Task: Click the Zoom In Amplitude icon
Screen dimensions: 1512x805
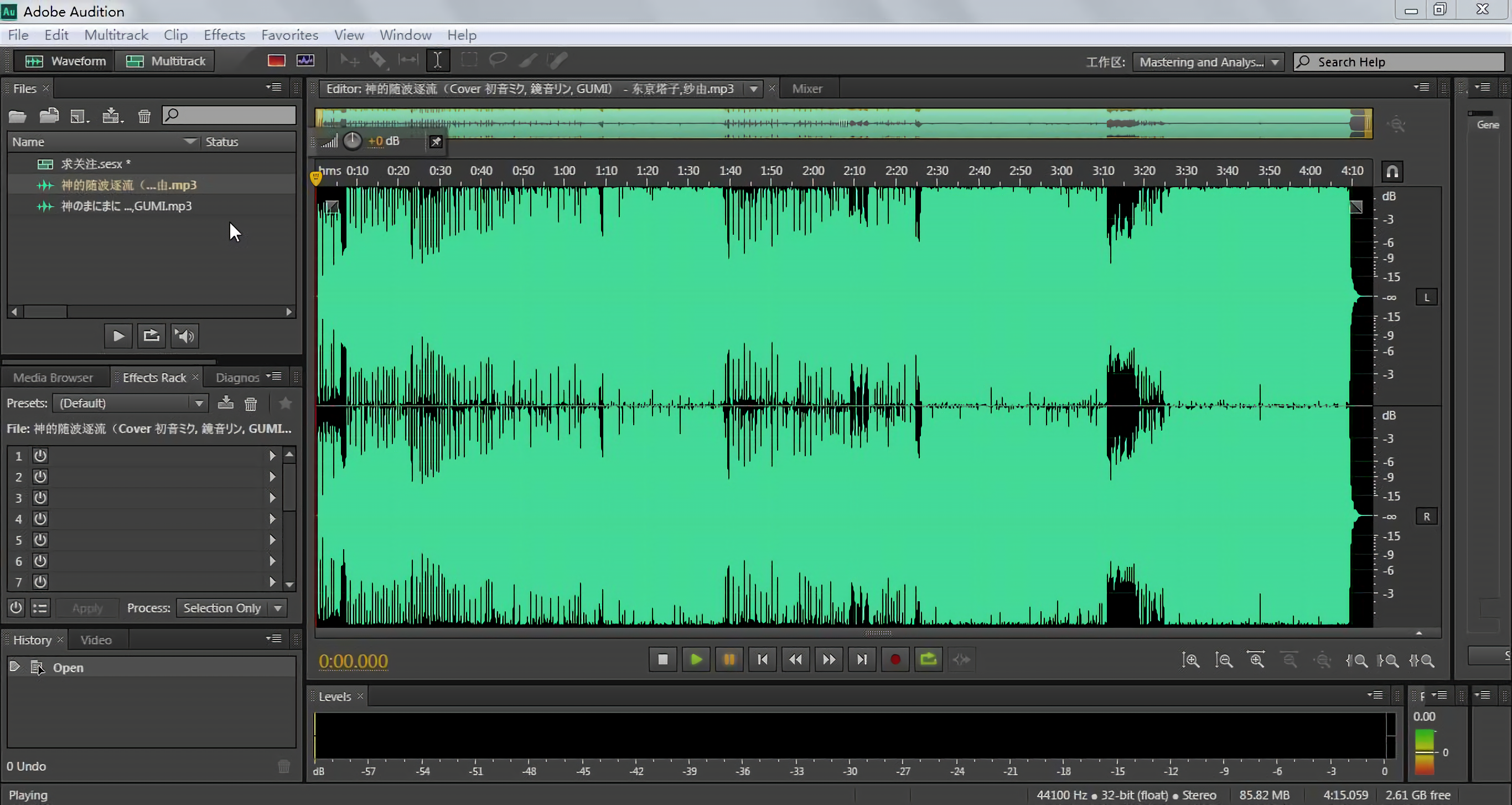Action: (1191, 659)
